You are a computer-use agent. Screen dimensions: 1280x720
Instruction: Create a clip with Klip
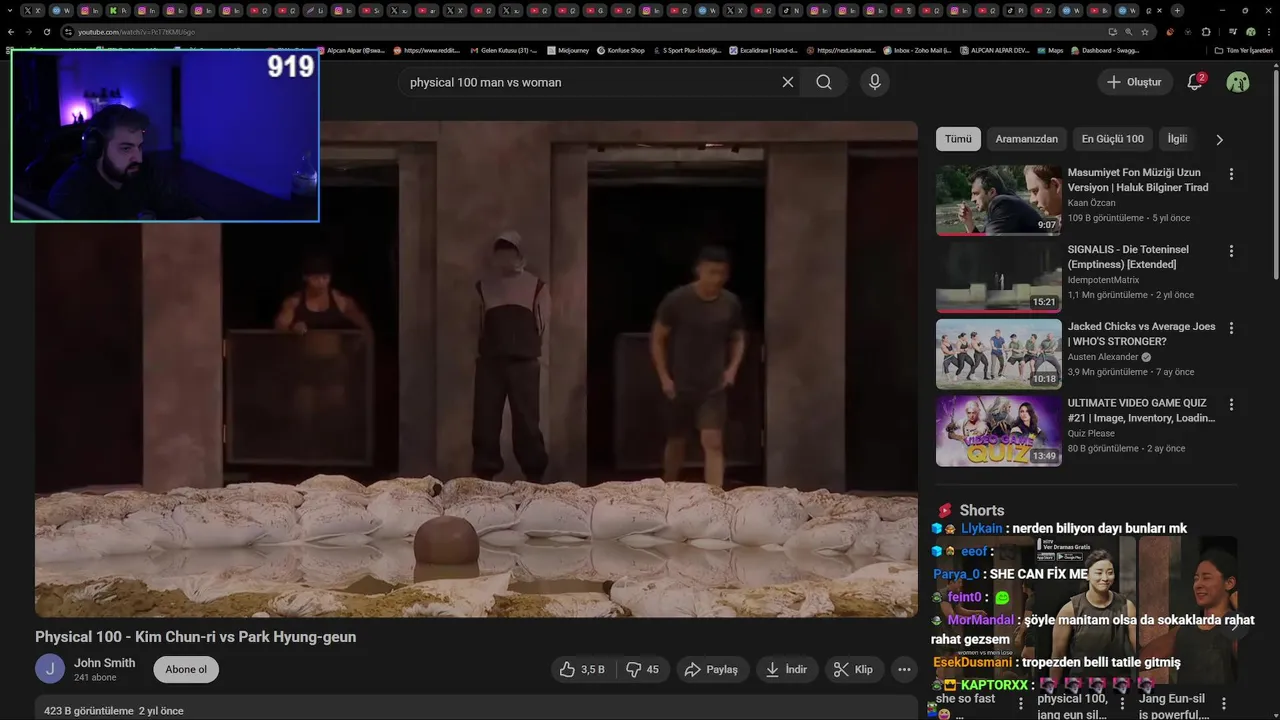854,670
